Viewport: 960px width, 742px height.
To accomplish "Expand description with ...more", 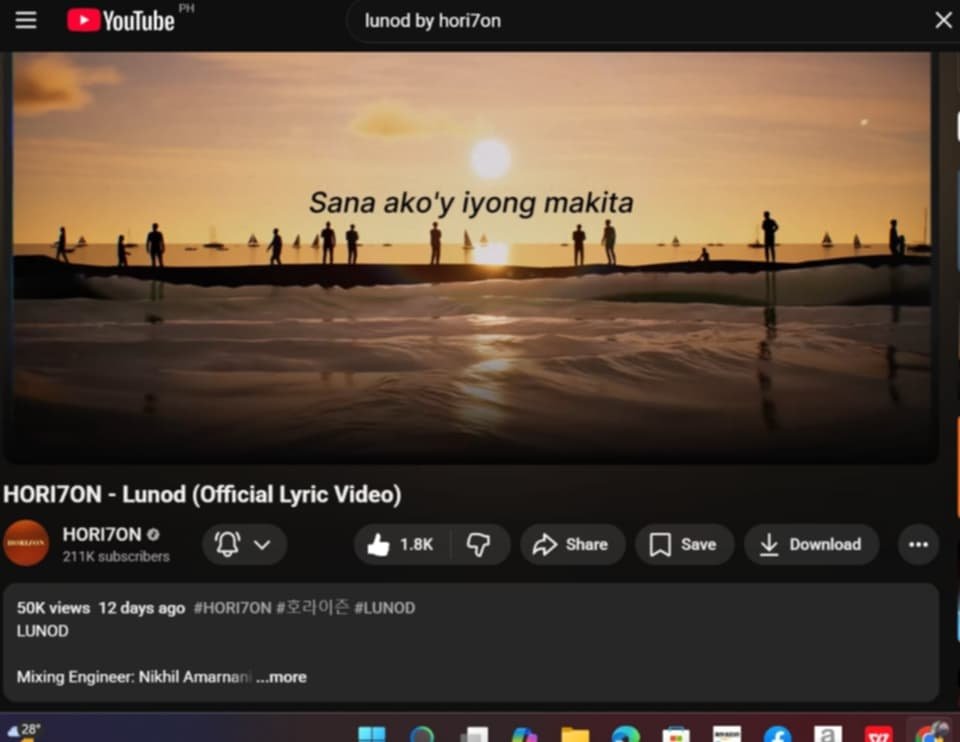I will (x=282, y=677).
